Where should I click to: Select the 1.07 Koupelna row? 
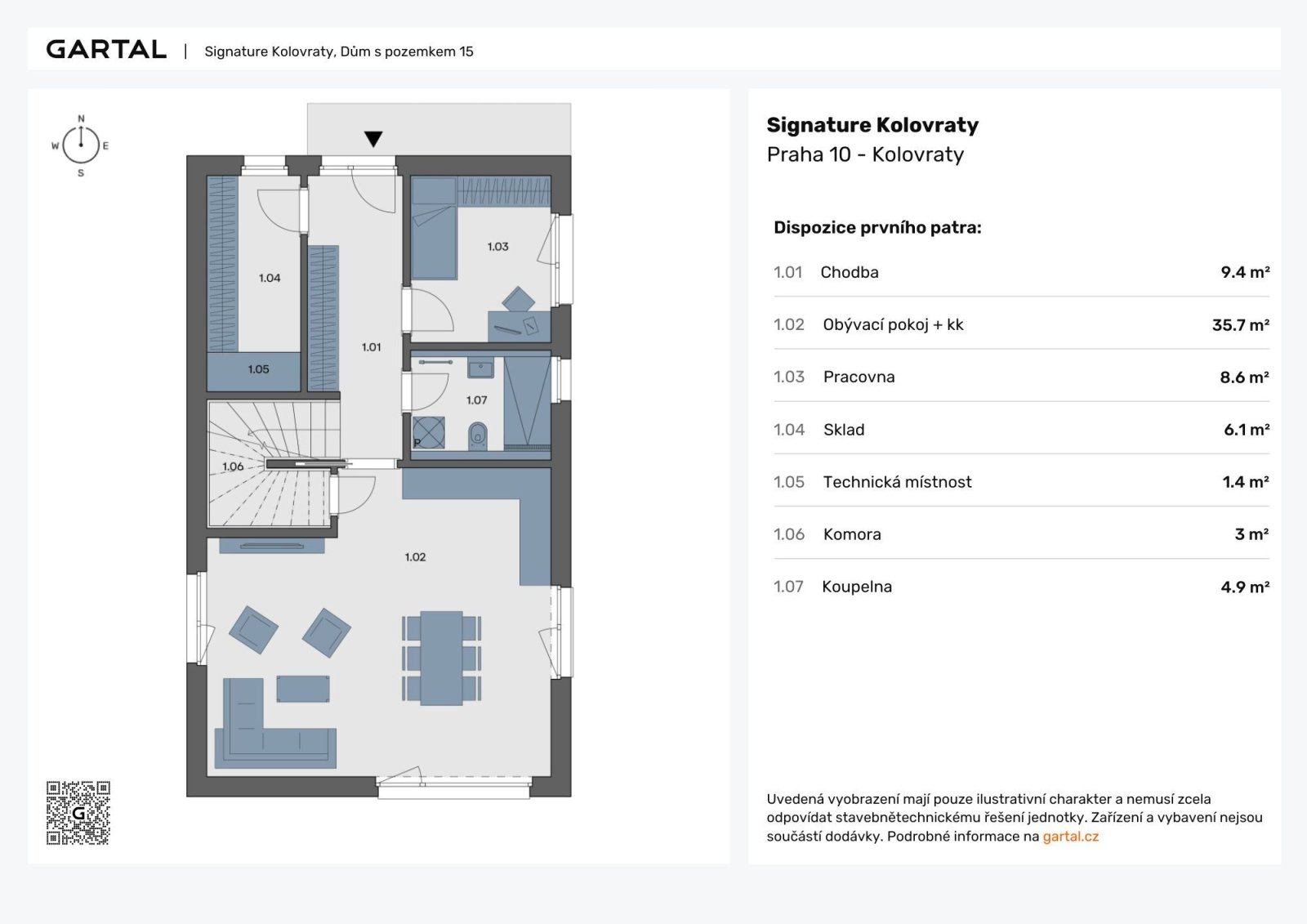coord(1021,587)
